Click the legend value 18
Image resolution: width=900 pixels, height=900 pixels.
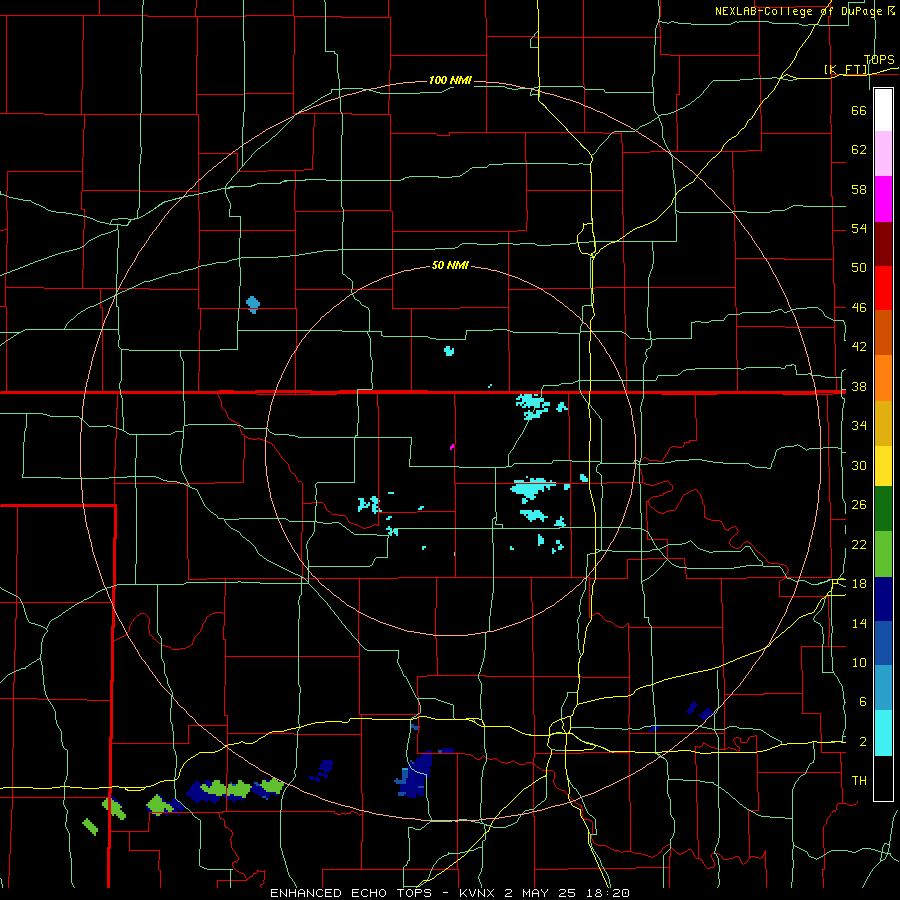859,584
